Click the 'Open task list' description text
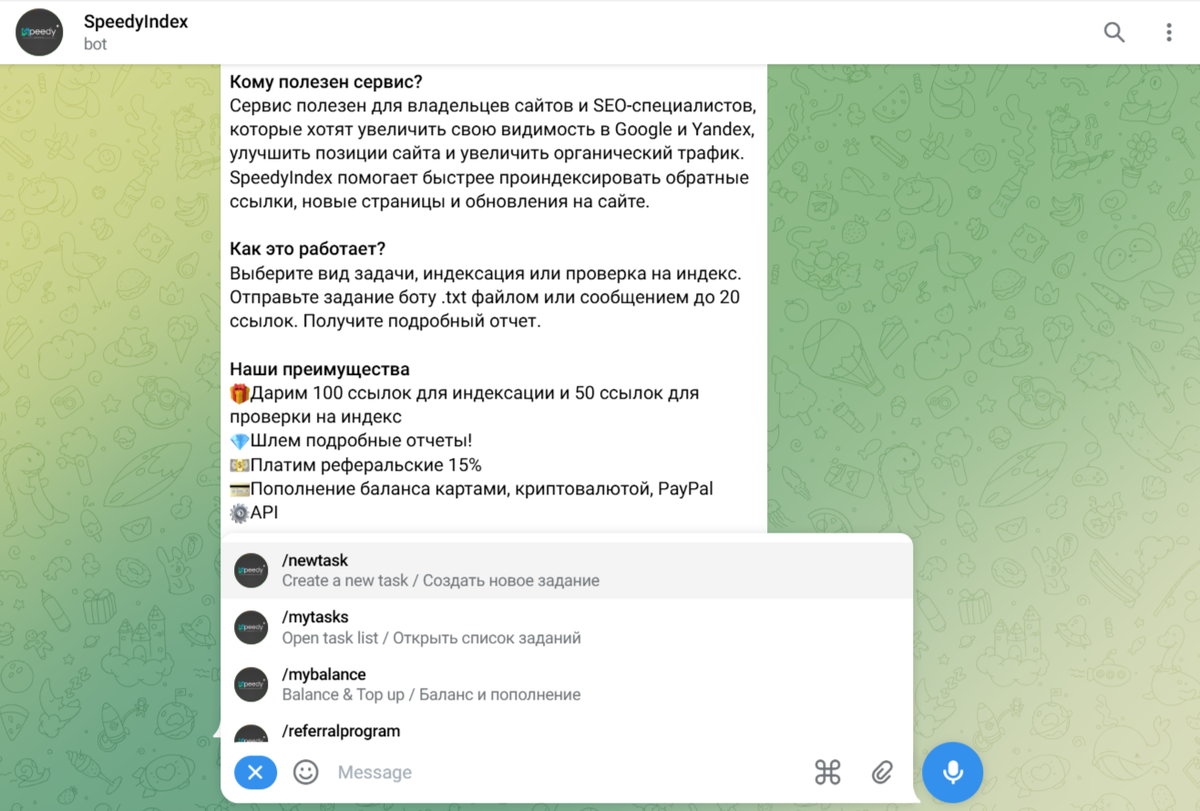Image resolution: width=1200 pixels, height=811 pixels. click(x=331, y=638)
